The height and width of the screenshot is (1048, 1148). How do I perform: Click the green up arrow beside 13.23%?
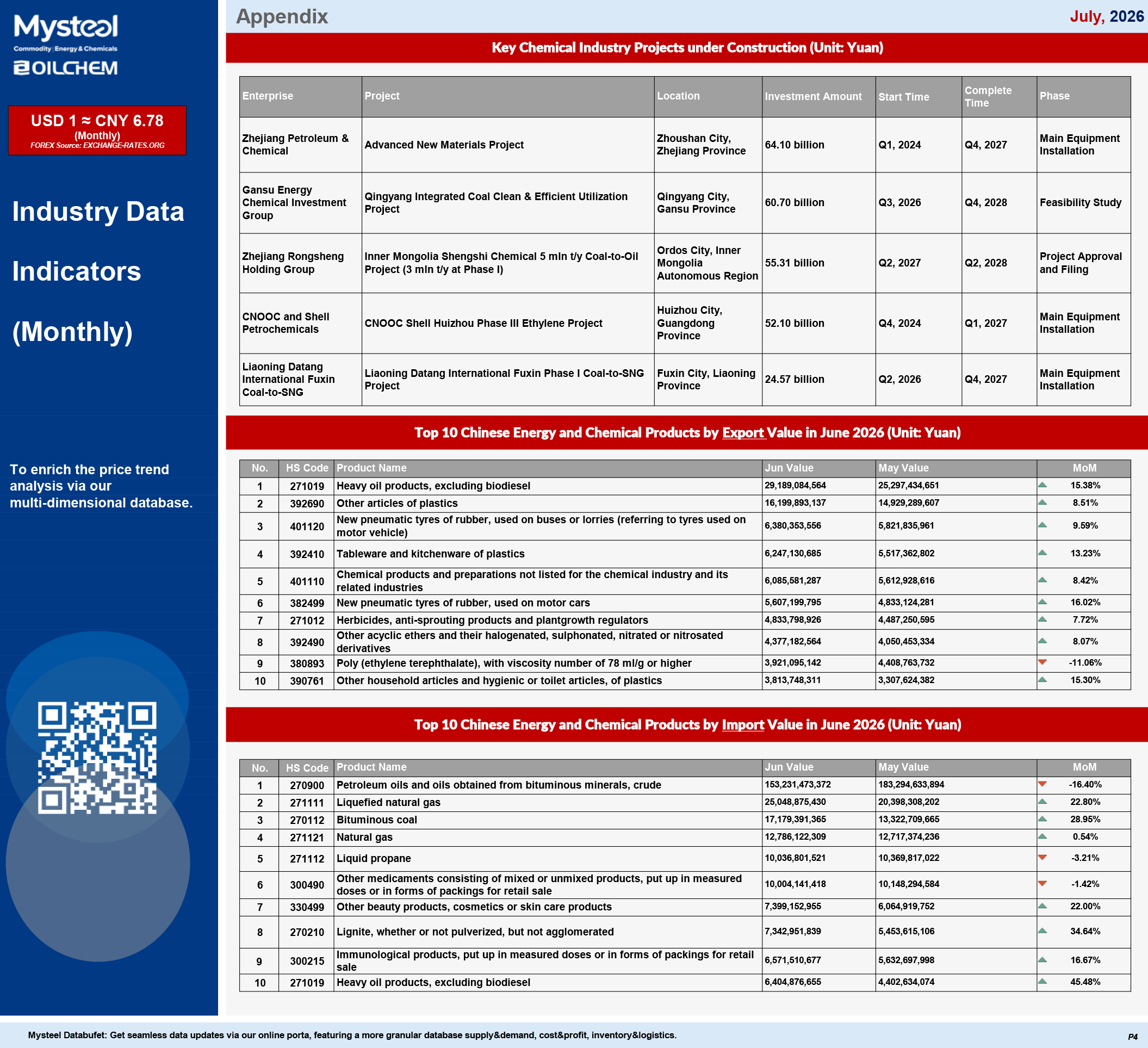tap(1042, 553)
